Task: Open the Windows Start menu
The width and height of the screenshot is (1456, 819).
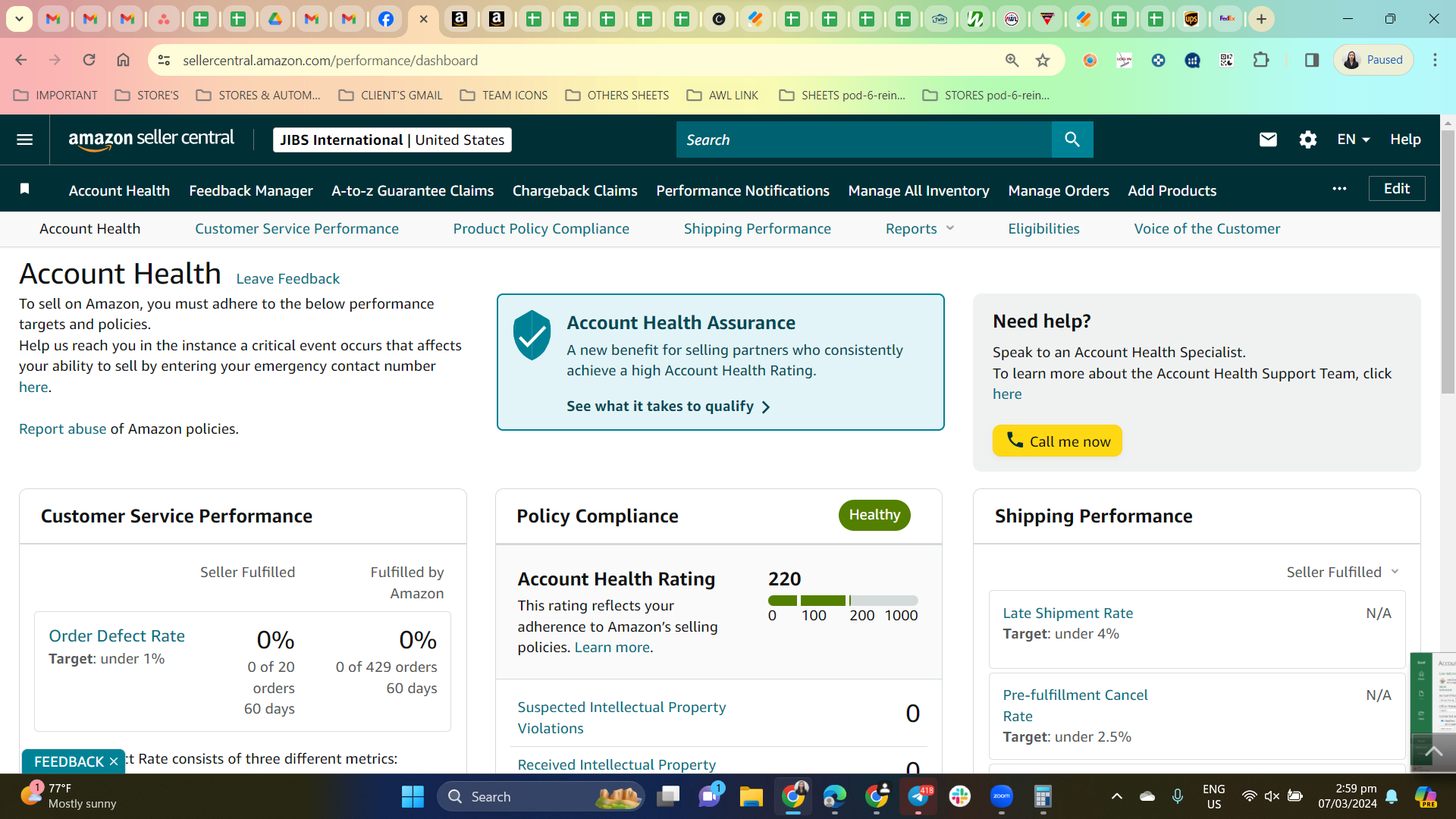Action: 413,796
